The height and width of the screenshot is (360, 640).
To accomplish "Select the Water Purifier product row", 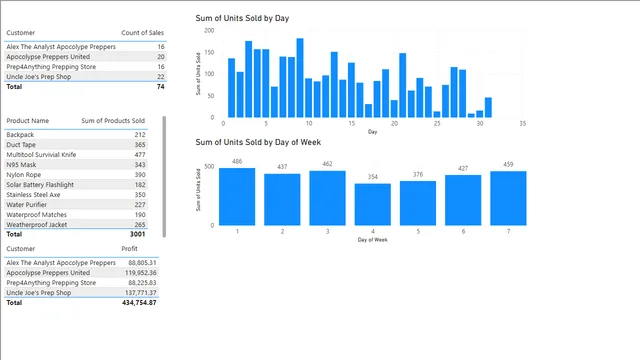I will 76,204.
